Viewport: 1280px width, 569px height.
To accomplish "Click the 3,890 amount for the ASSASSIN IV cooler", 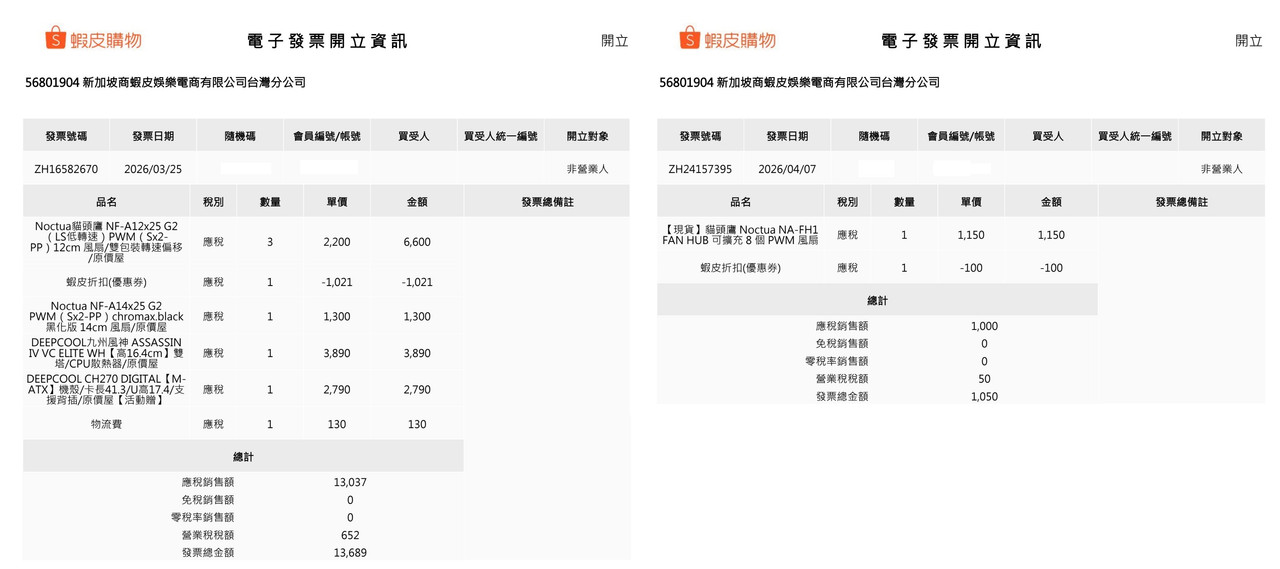I will [417, 353].
